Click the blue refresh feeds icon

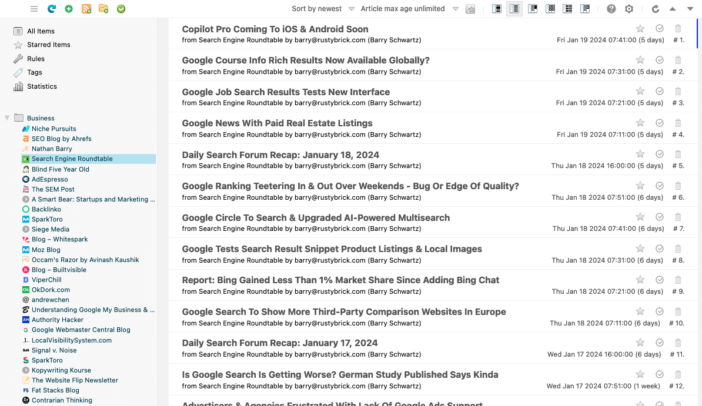(x=50, y=9)
